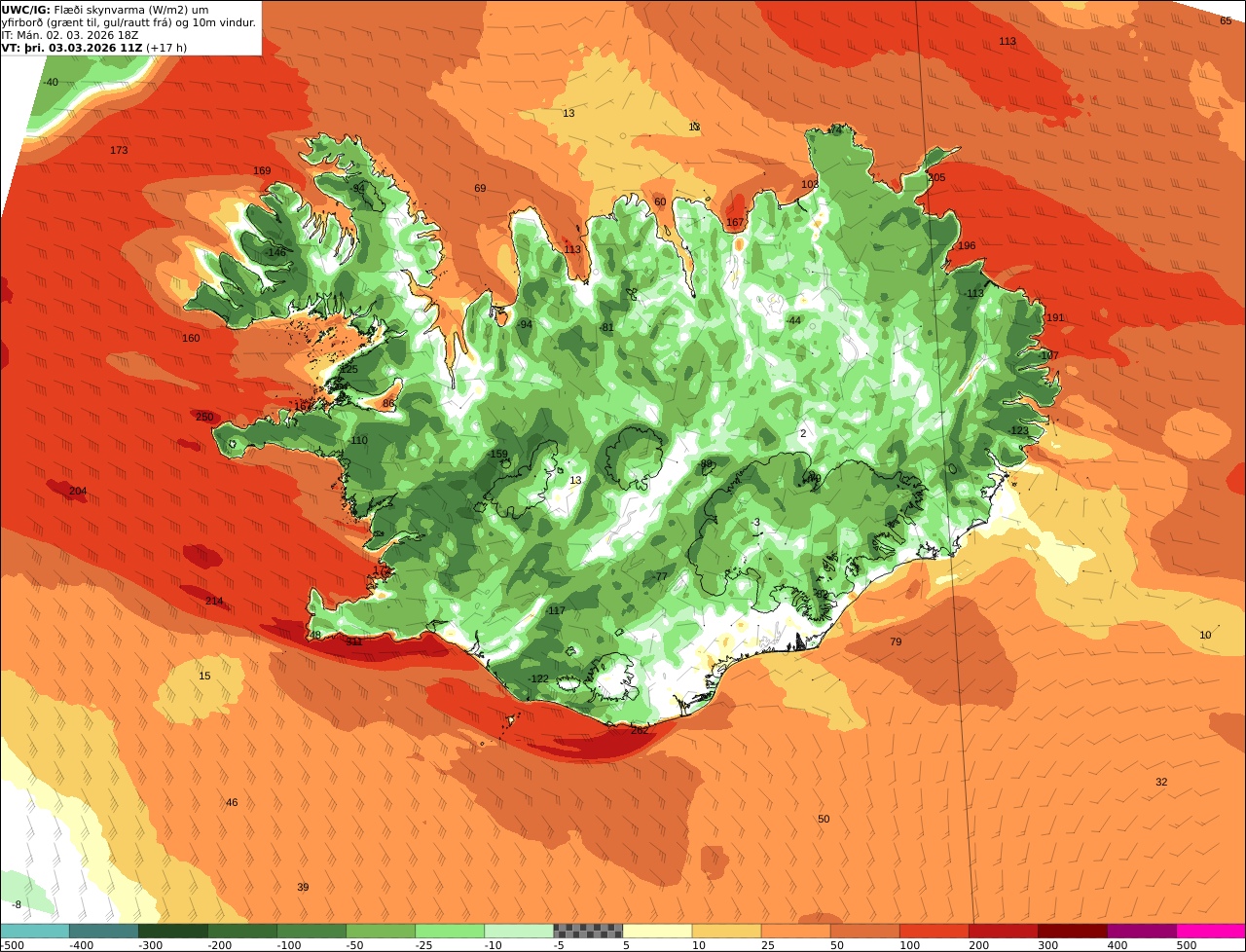Click the '169' value near the Westfjords
The height and width of the screenshot is (952, 1246).
[262, 170]
